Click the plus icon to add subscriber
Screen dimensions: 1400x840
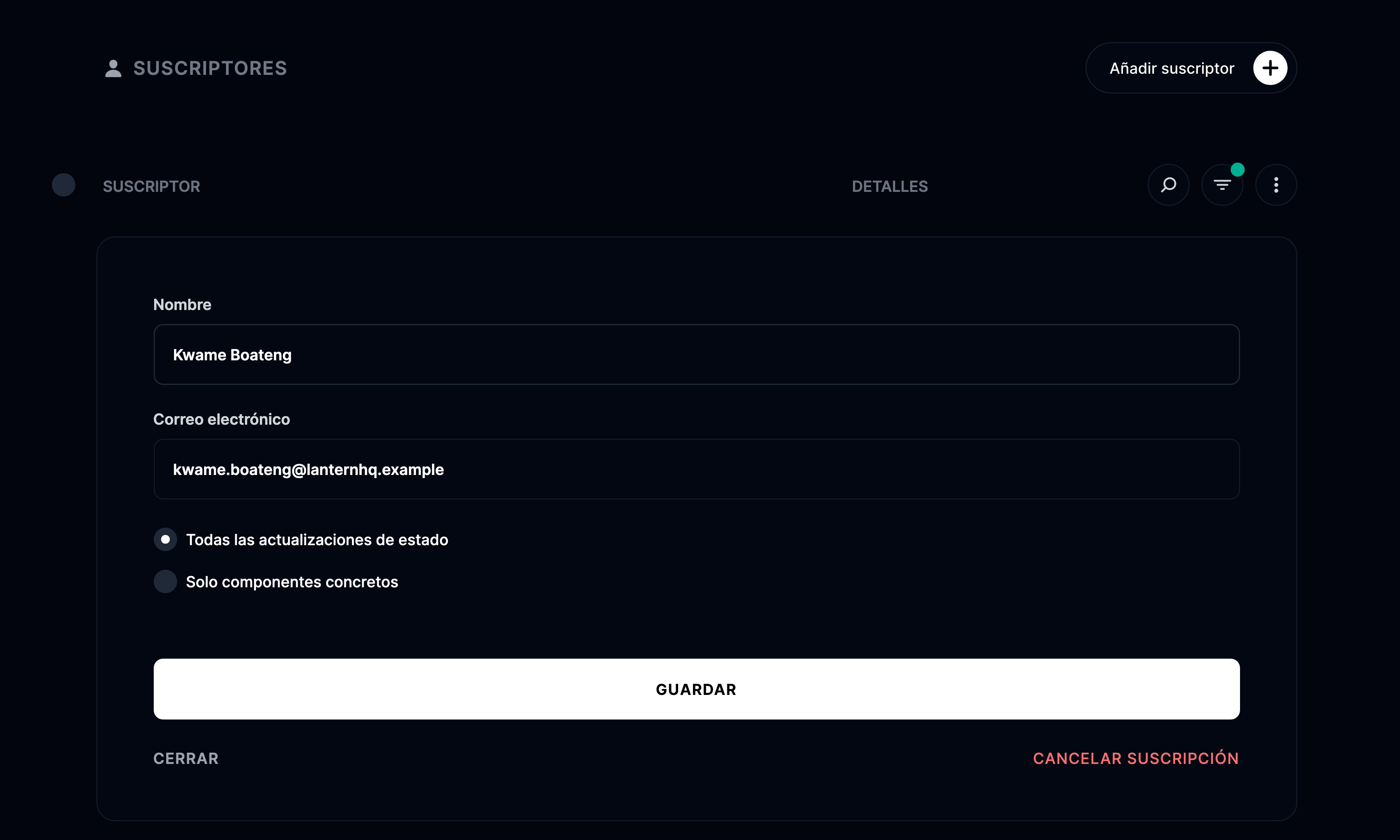pos(1270,68)
